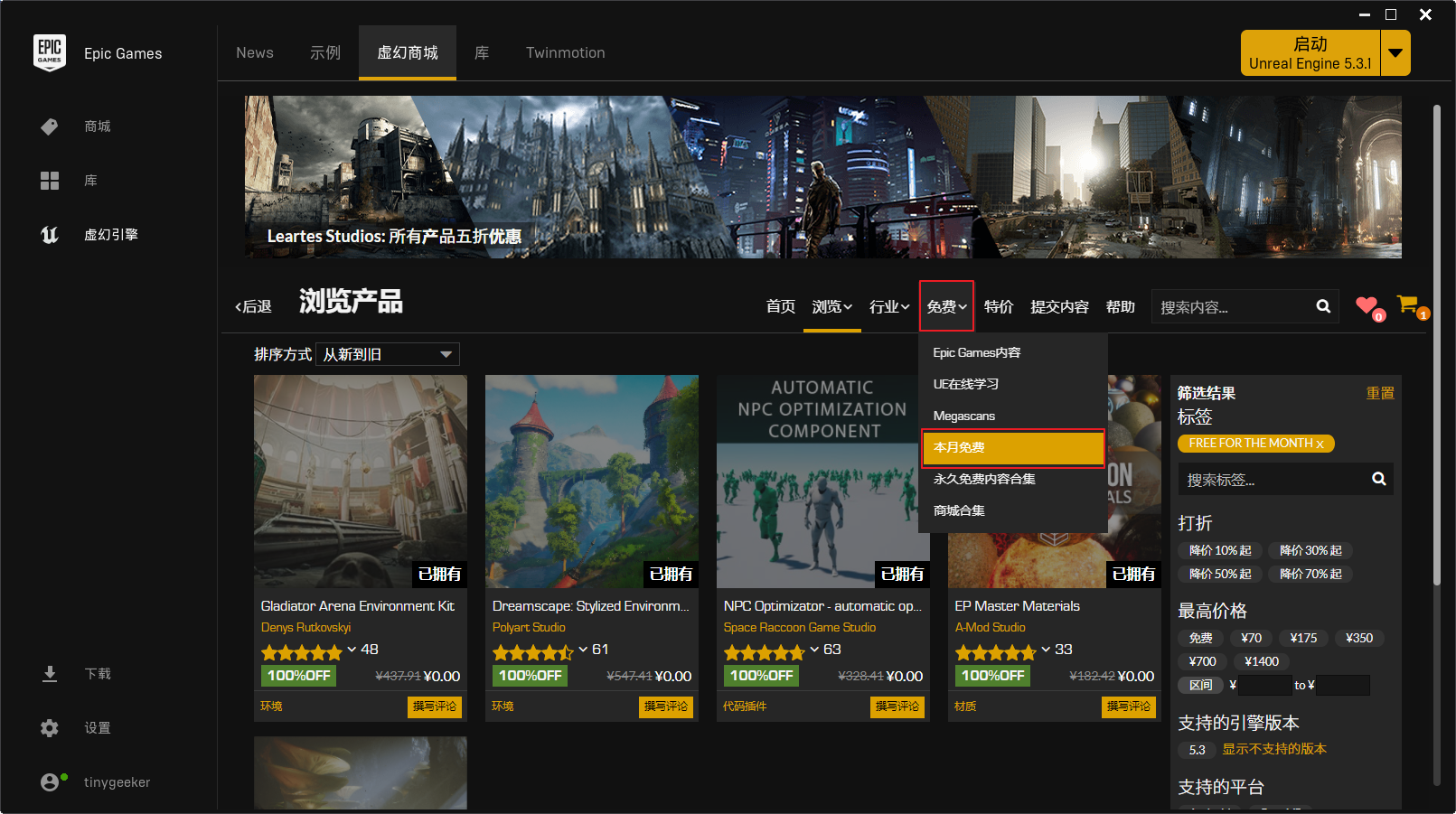Switch to the 库 tab in top bar
1456x814 pixels.
(482, 53)
